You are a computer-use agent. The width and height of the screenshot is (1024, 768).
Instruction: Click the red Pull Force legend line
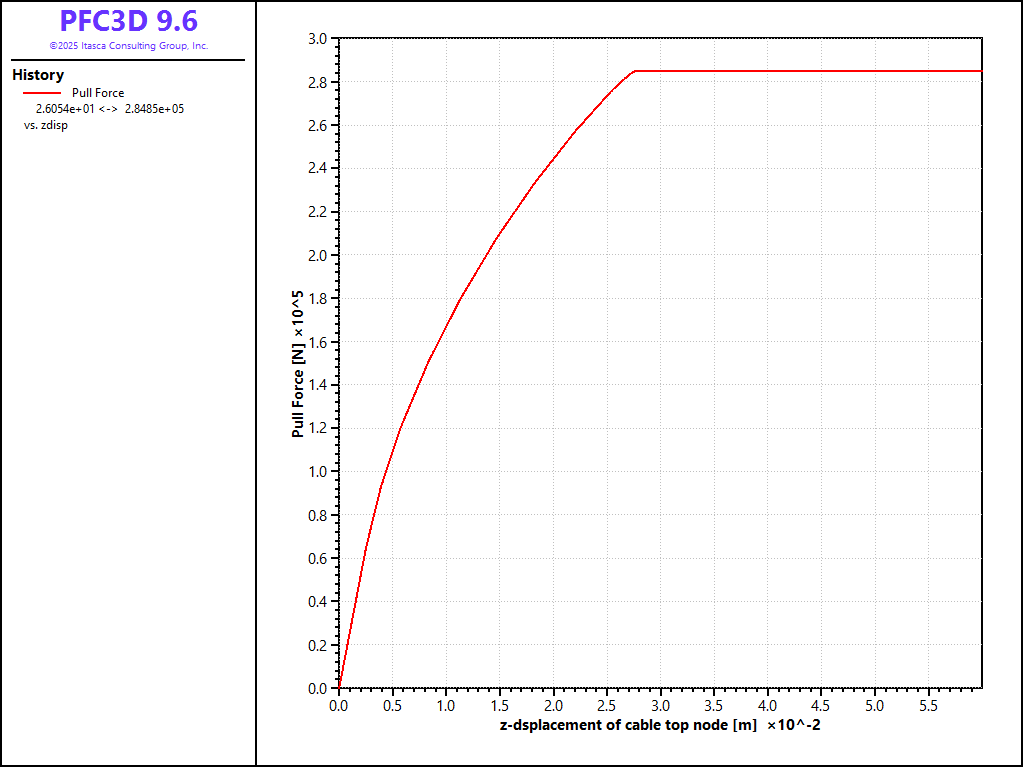pyautogui.click(x=42, y=93)
